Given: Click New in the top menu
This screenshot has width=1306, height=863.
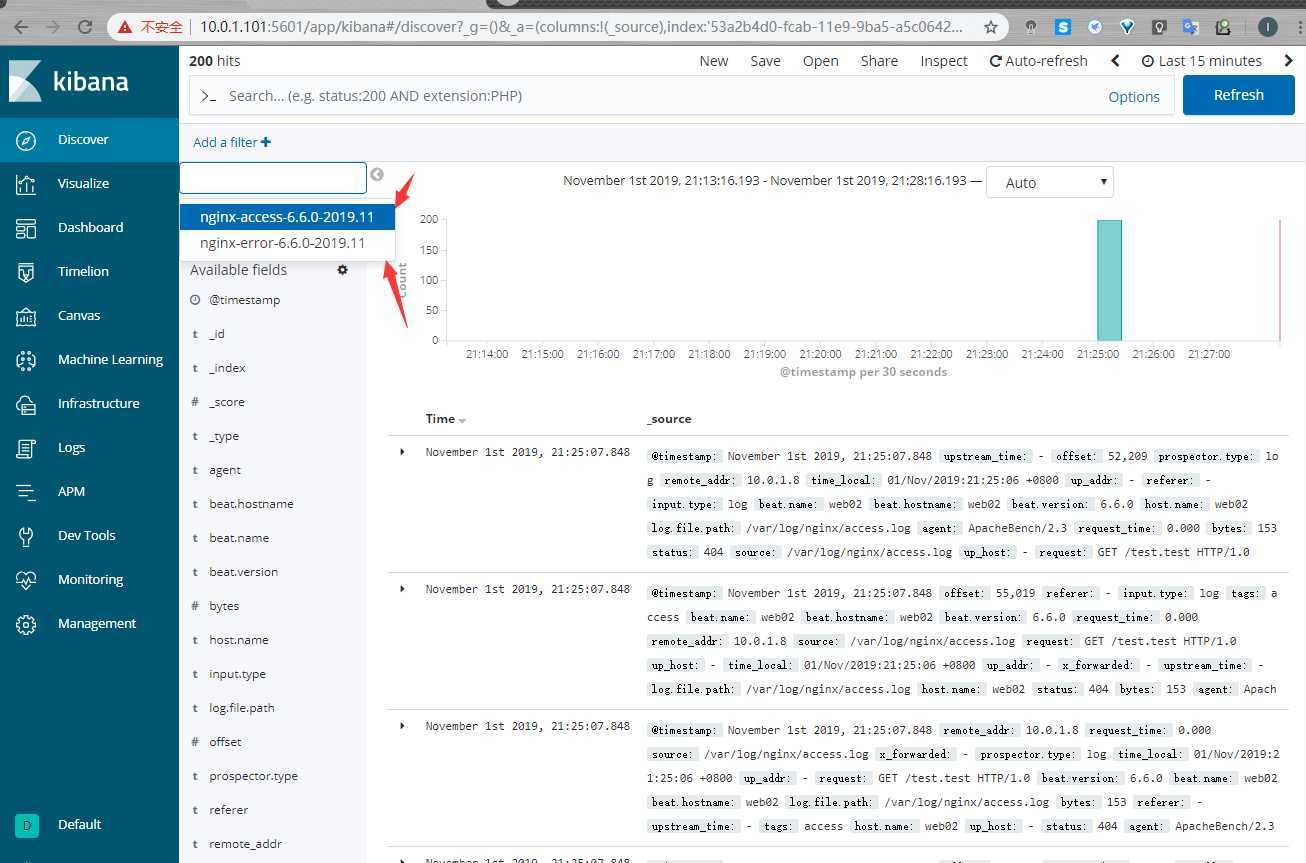Looking at the screenshot, I should [x=714, y=61].
